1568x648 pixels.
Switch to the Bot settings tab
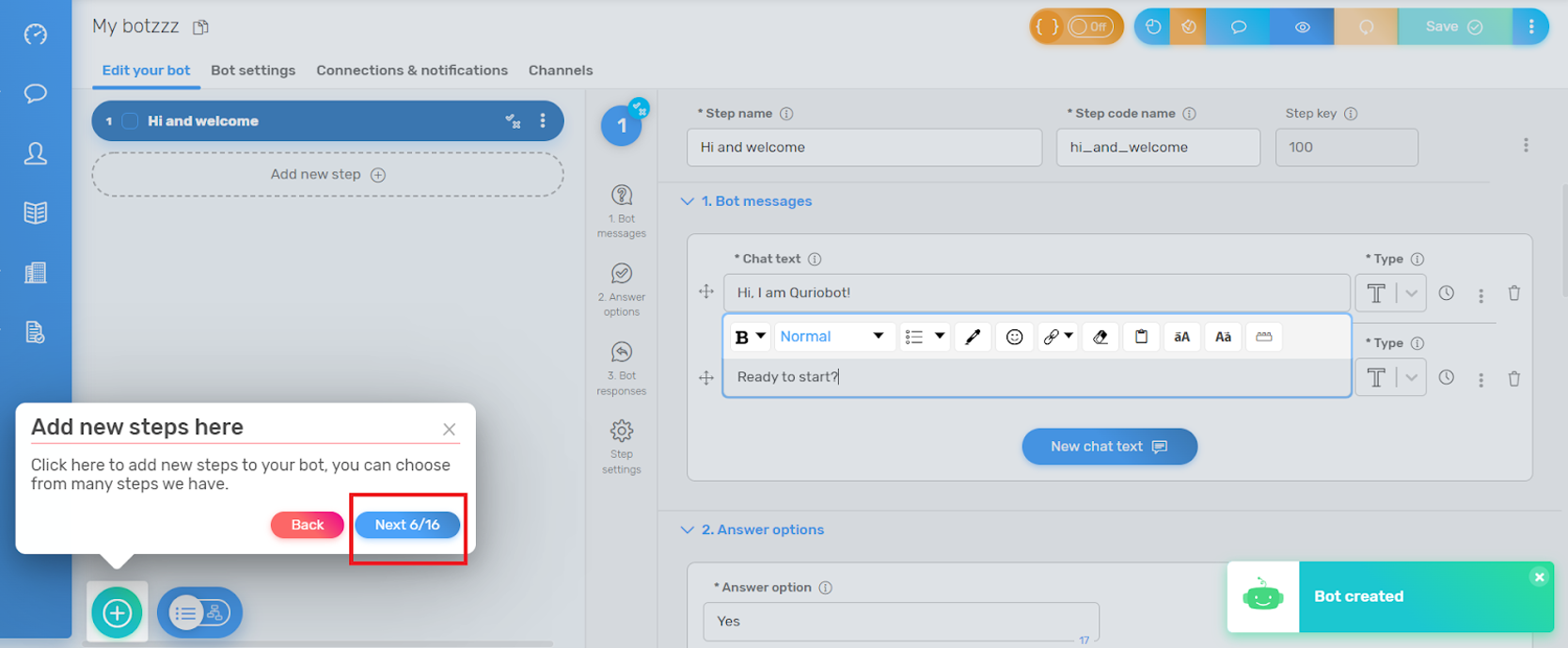[253, 71]
